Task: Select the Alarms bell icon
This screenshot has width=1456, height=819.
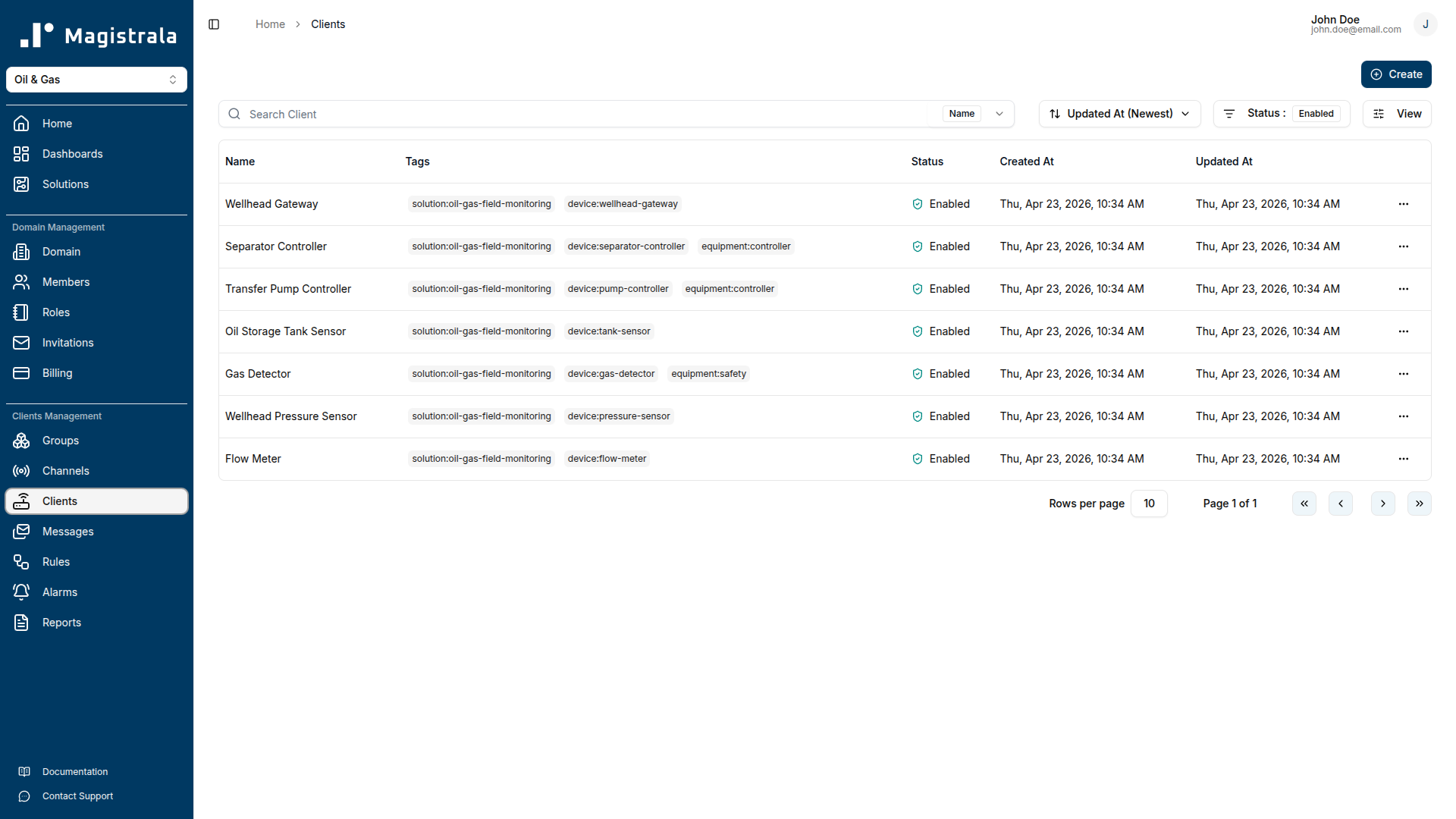Action: (21, 592)
